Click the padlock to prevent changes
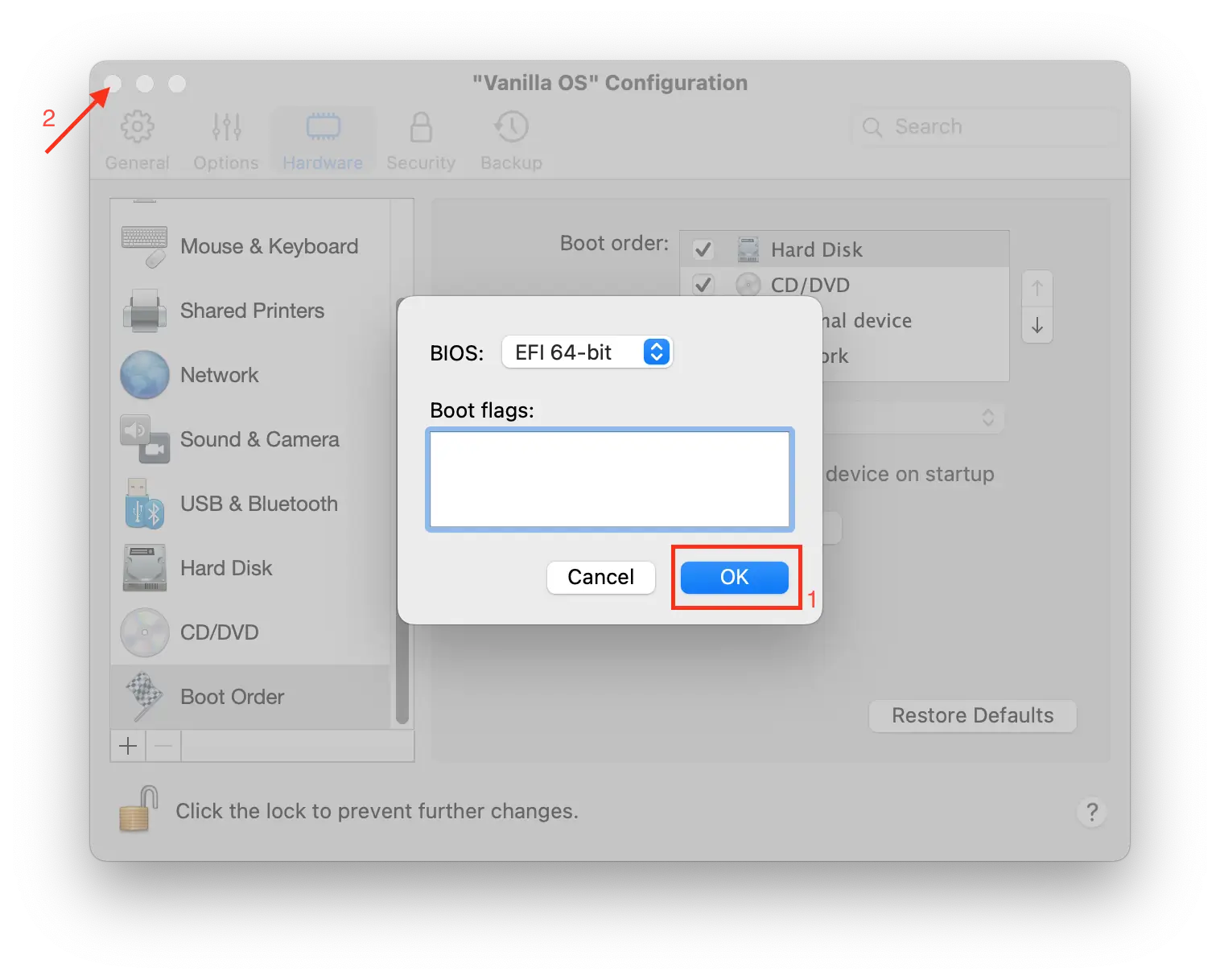The image size is (1220, 980). tap(138, 809)
